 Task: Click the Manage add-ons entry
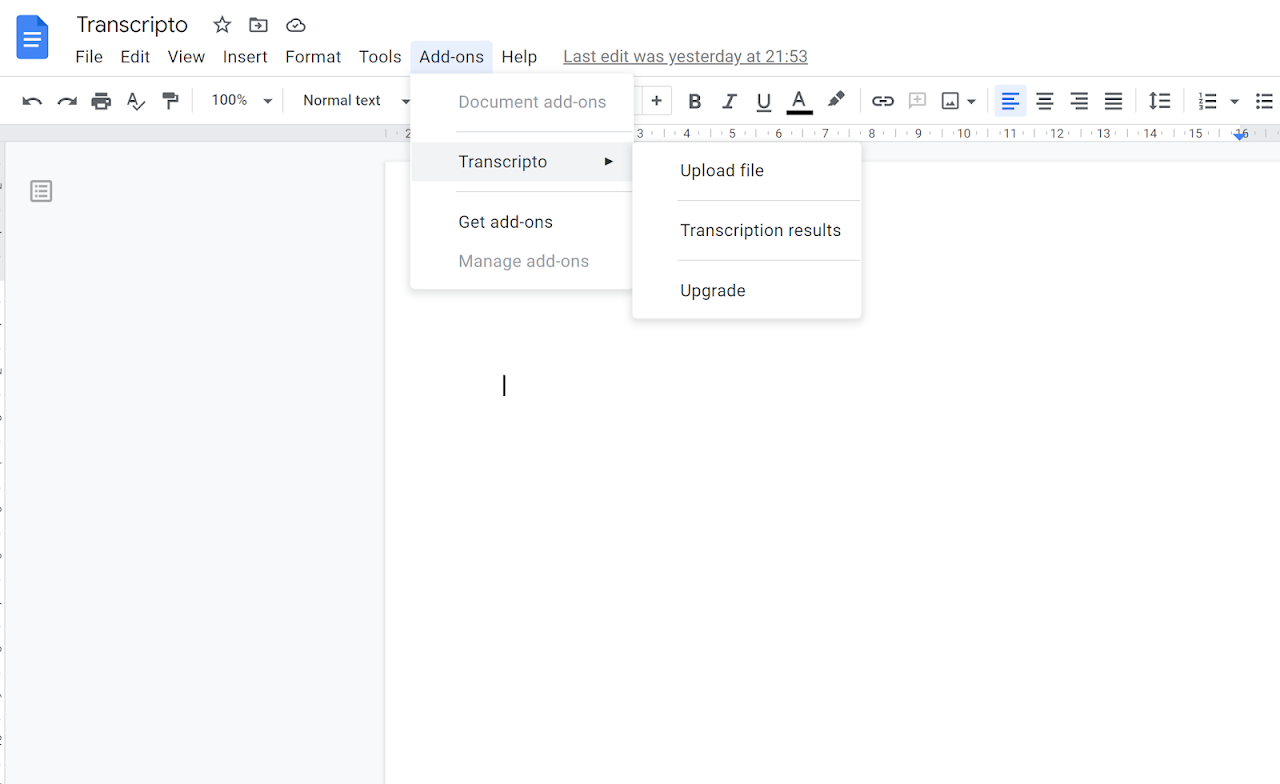[522, 262]
